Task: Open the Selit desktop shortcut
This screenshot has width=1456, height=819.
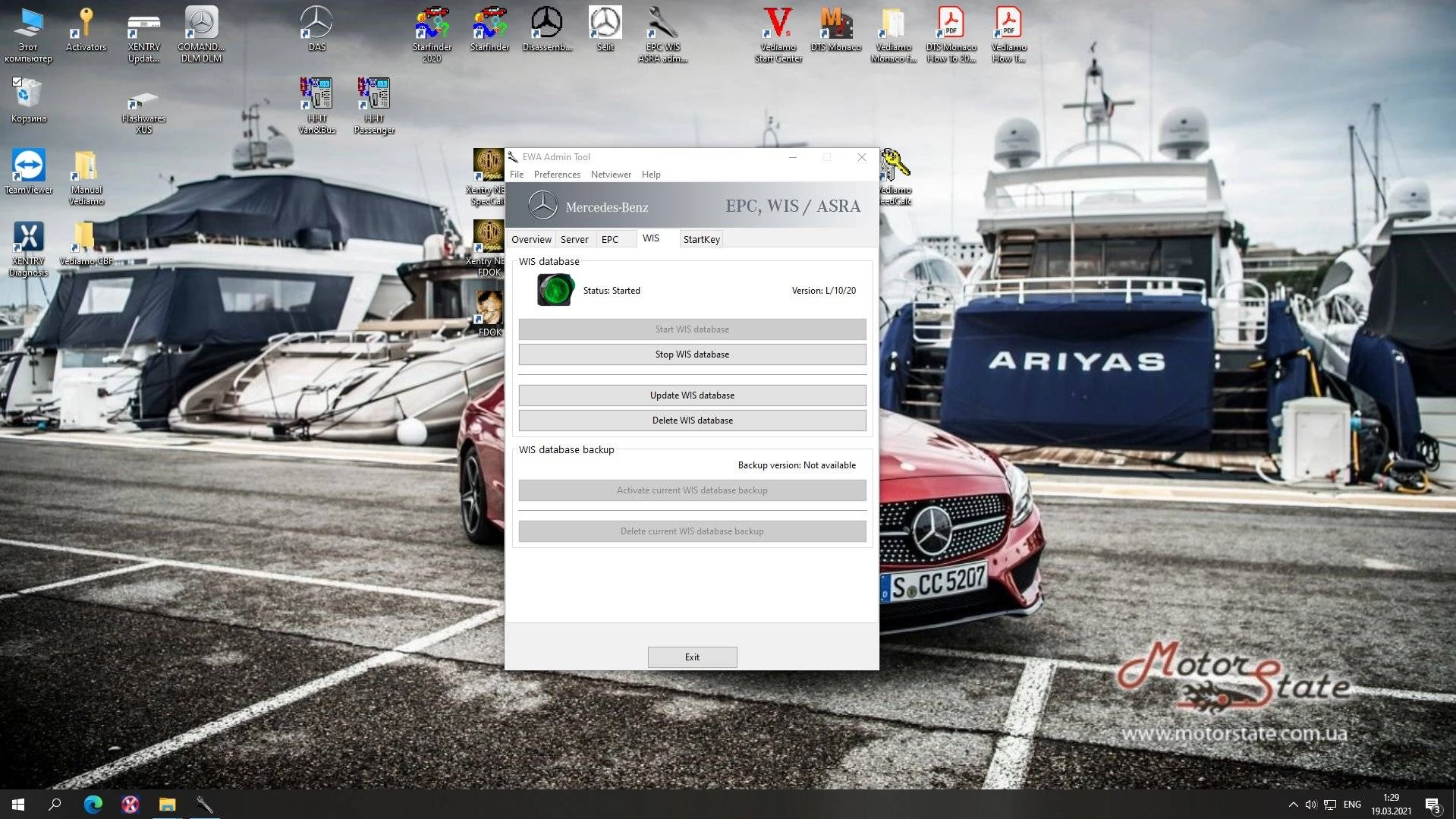Action: point(605,29)
